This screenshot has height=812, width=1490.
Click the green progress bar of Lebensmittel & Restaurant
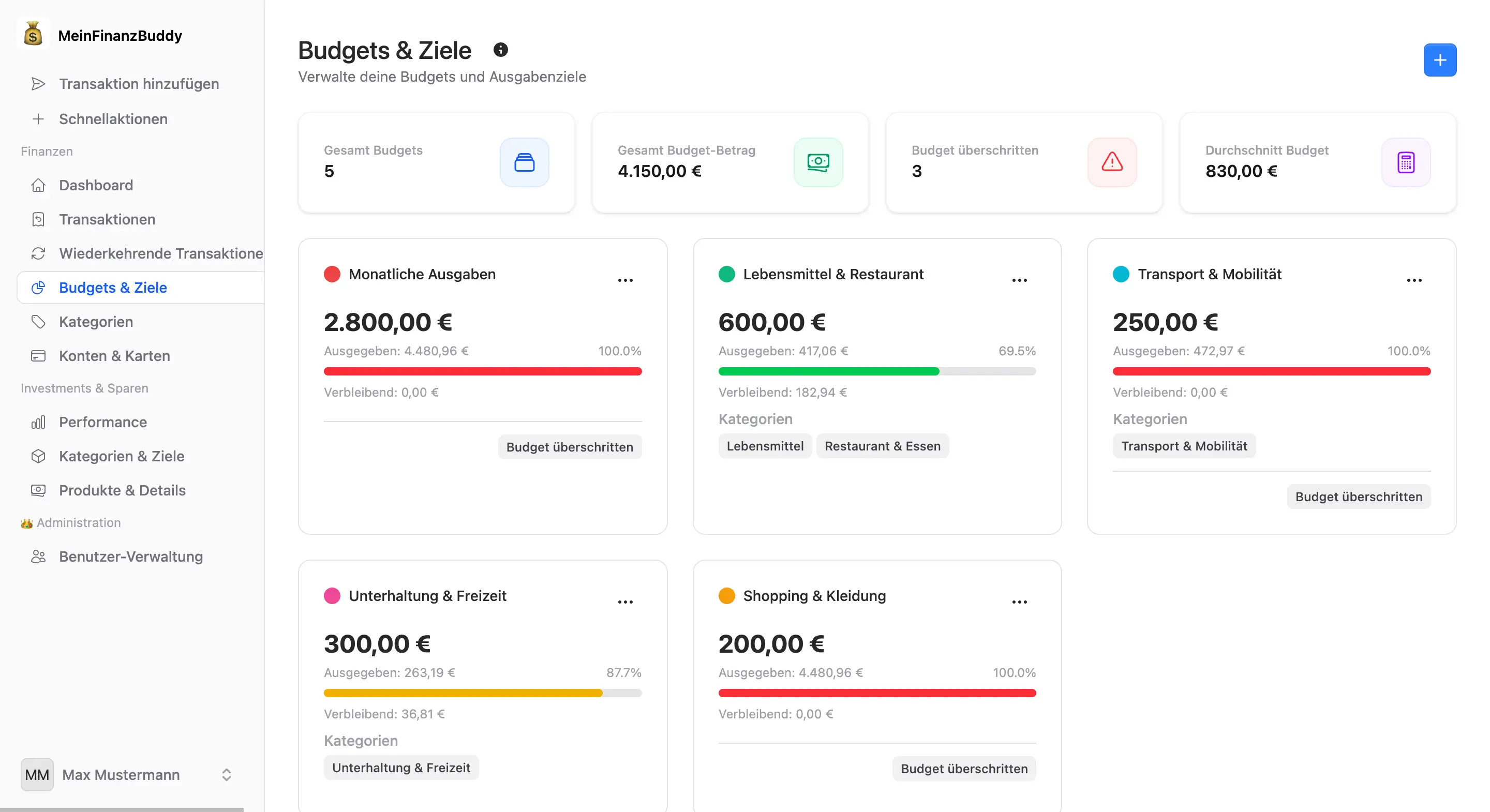click(x=829, y=371)
